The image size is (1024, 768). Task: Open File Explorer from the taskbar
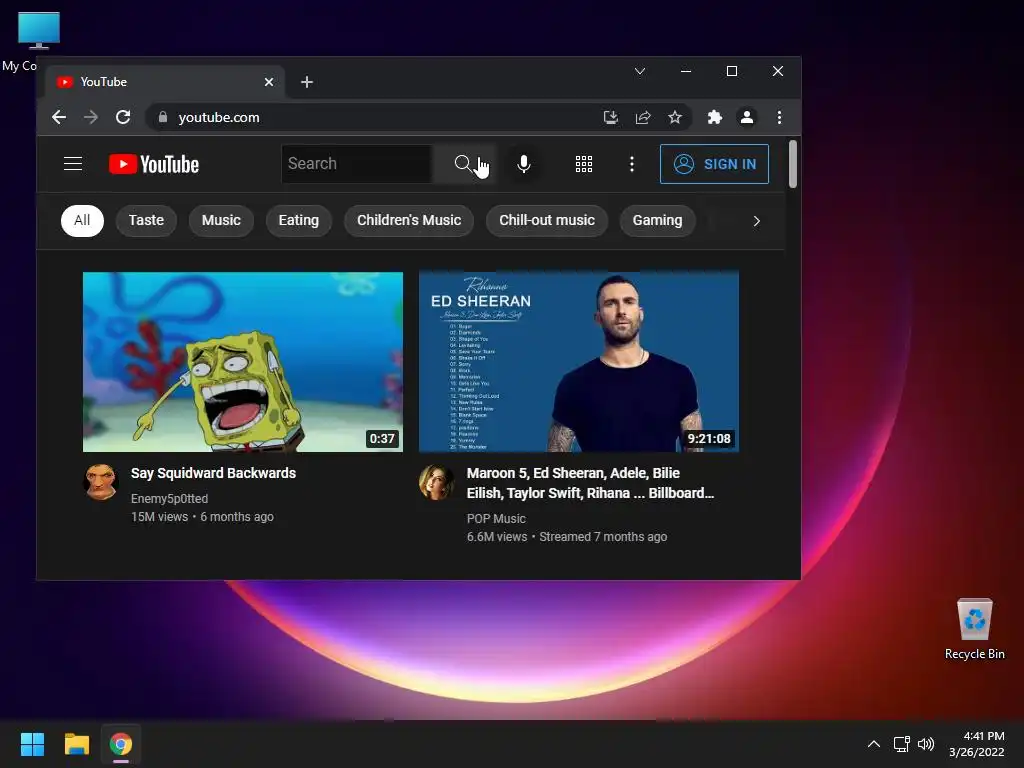pos(76,744)
